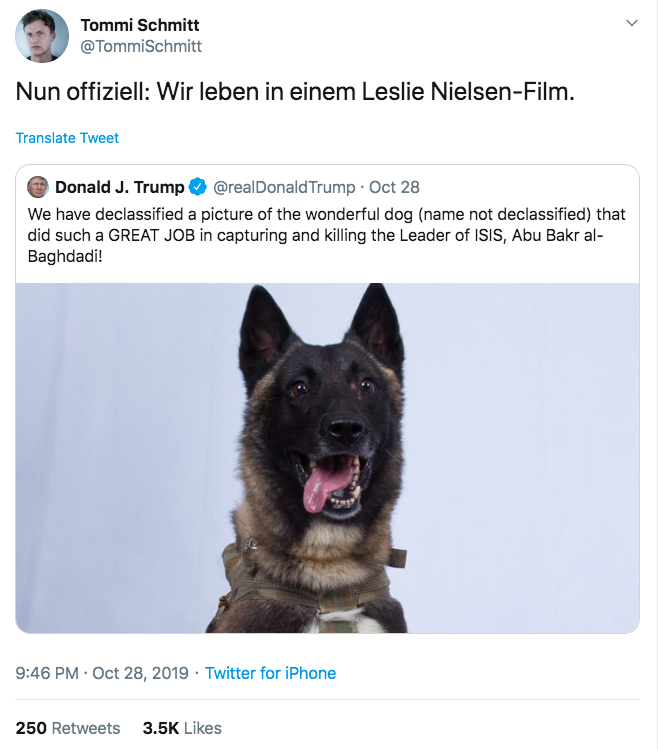
Task: View the 250 Retweets list
Action: [x=68, y=728]
